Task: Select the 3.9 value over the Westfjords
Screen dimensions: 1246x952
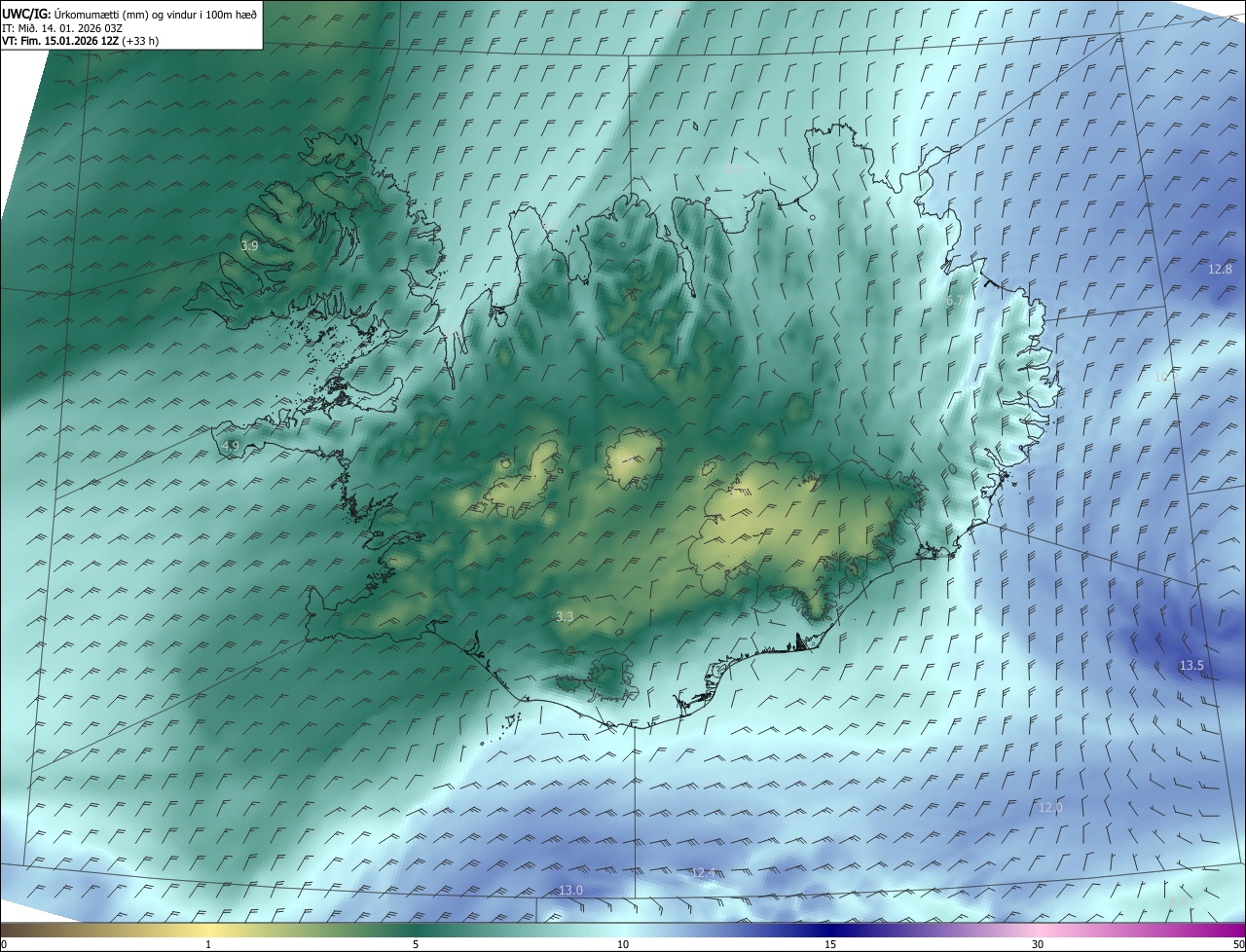Action: coord(250,246)
